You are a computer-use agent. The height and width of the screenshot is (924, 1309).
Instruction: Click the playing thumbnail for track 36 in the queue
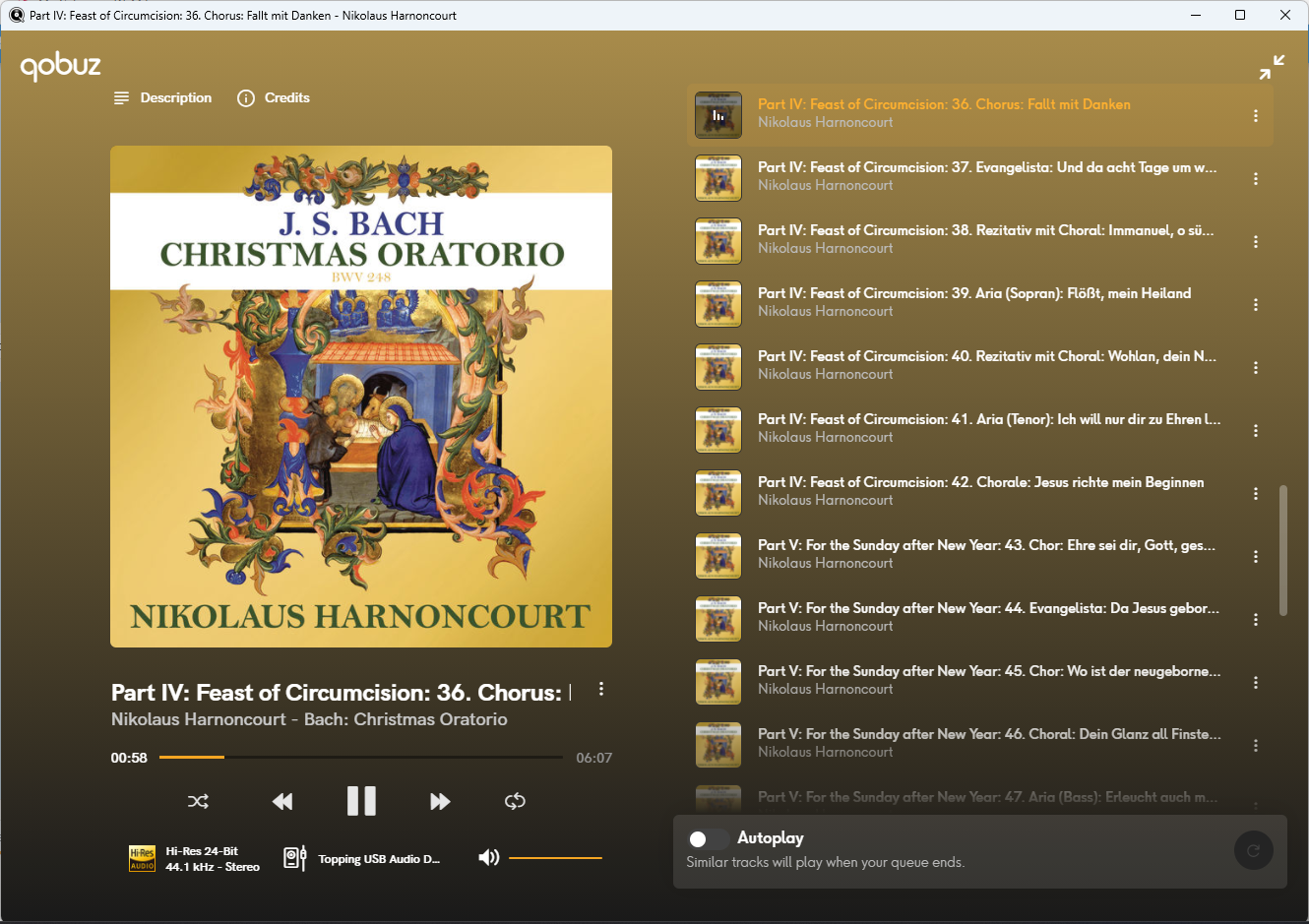click(718, 115)
